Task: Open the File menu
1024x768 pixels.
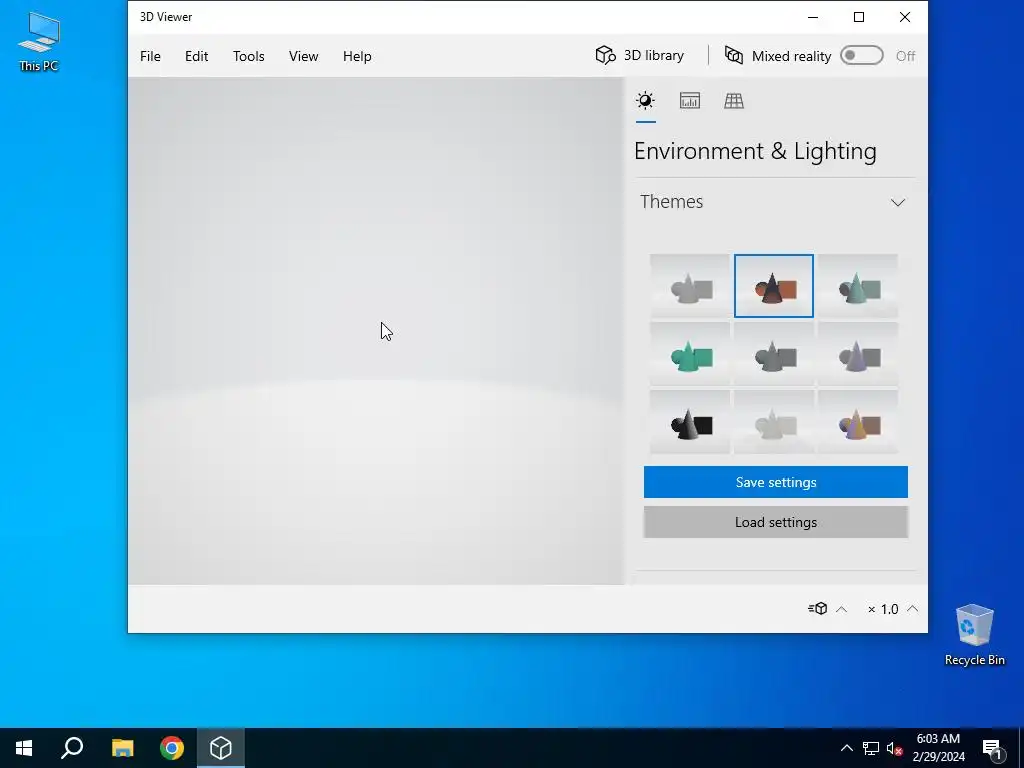Action: click(150, 56)
